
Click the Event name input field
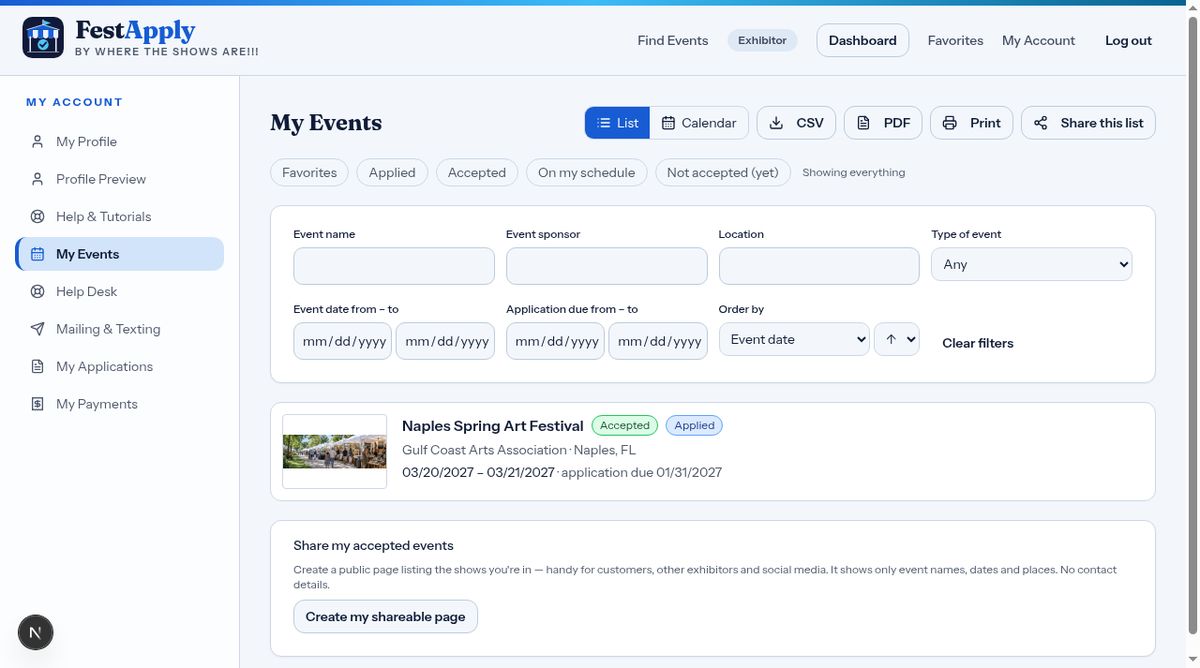pyautogui.click(x=394, y=266)
